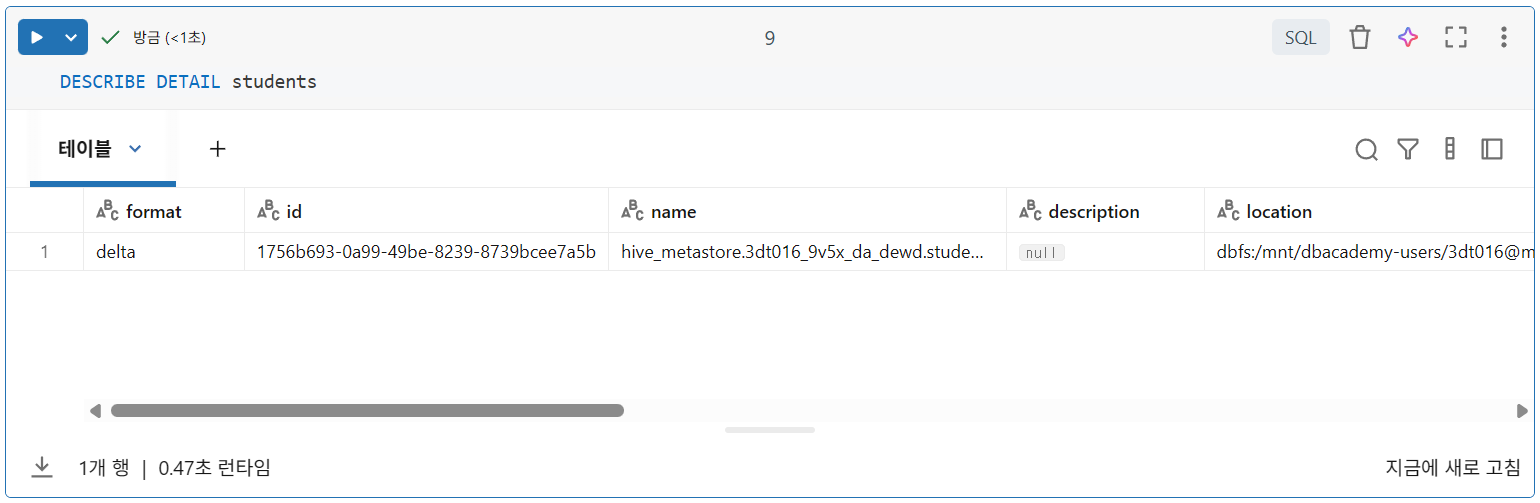
Task: Click the format column header
Action: [x=154, y=212]
